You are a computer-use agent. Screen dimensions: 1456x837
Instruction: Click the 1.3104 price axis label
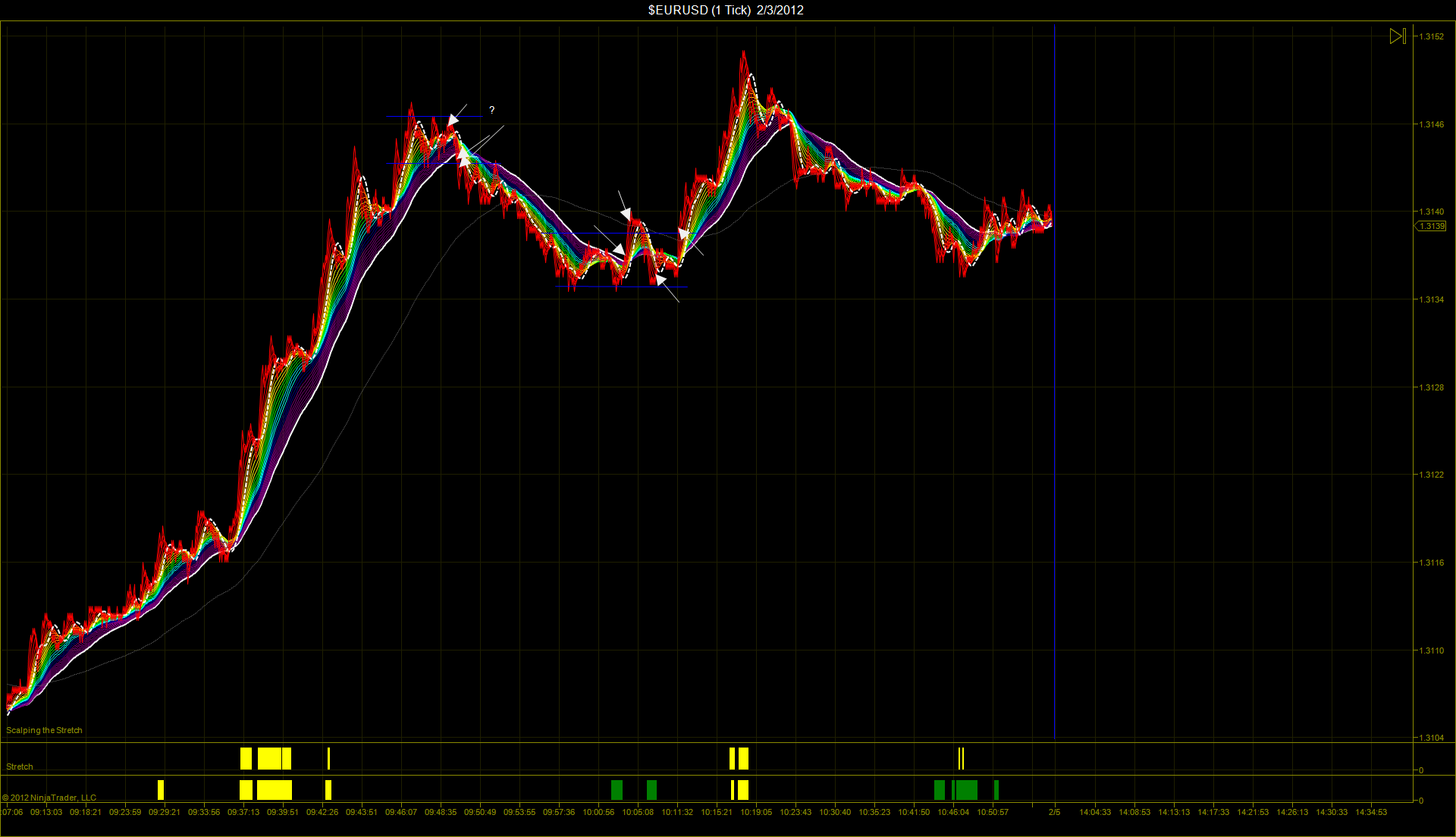[1432, 738]
